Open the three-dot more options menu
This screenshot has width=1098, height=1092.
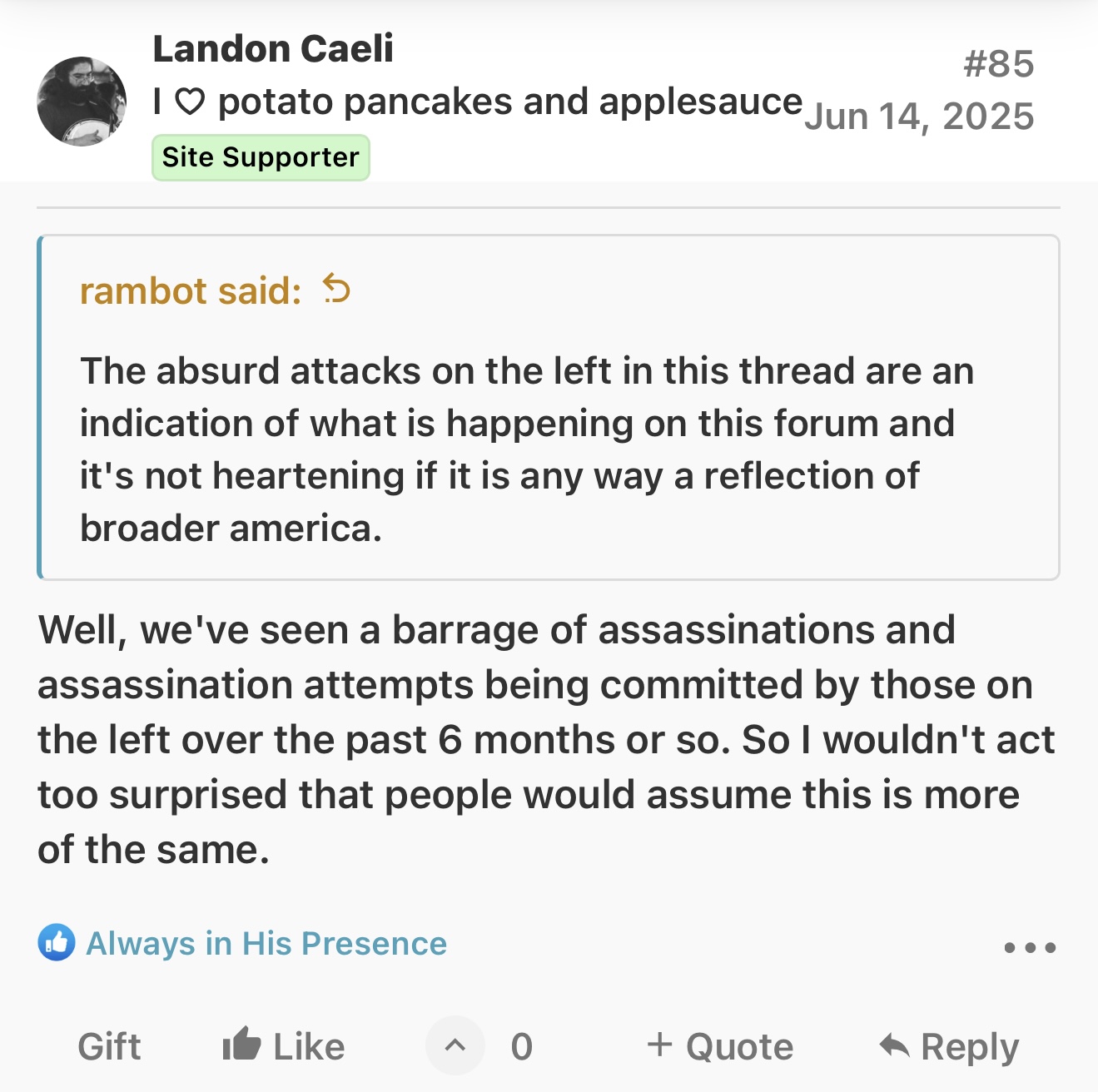coord(1030,947)
